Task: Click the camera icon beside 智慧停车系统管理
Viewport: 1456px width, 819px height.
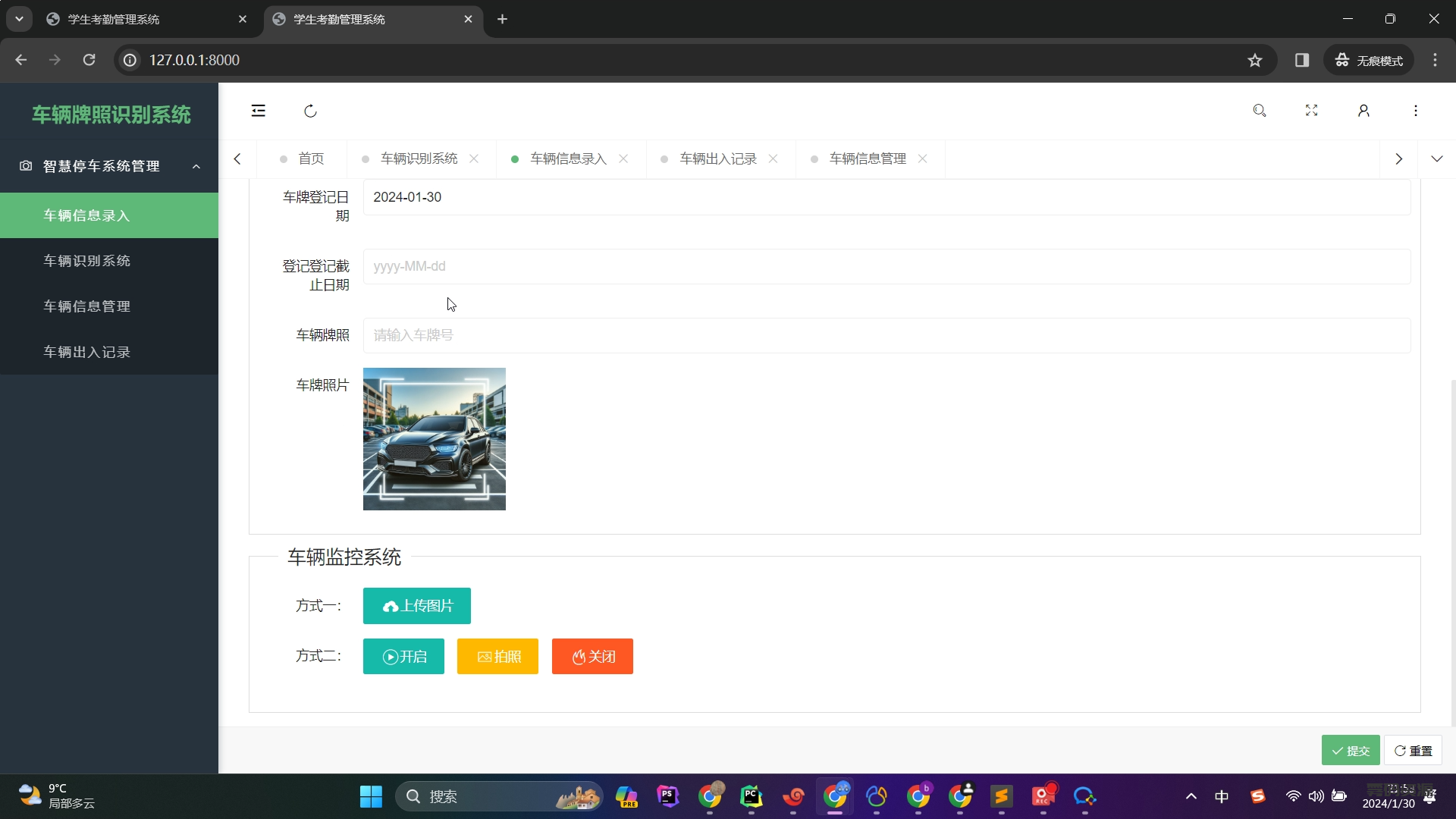Action: pos(25,166)
